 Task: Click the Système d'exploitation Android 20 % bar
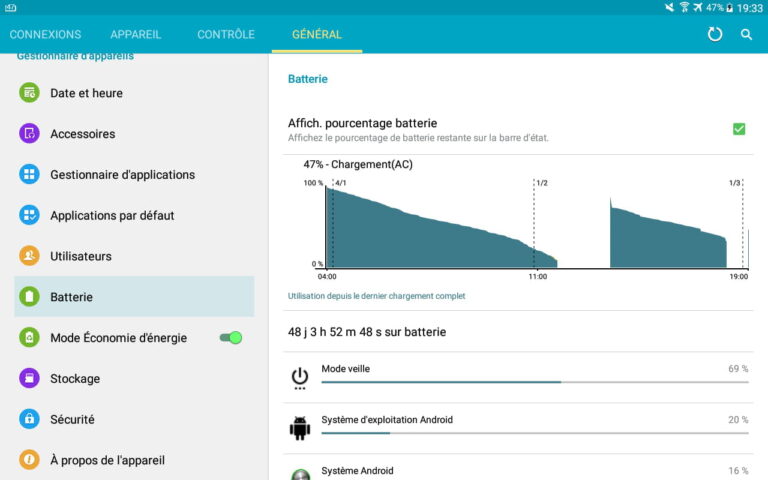535,433
